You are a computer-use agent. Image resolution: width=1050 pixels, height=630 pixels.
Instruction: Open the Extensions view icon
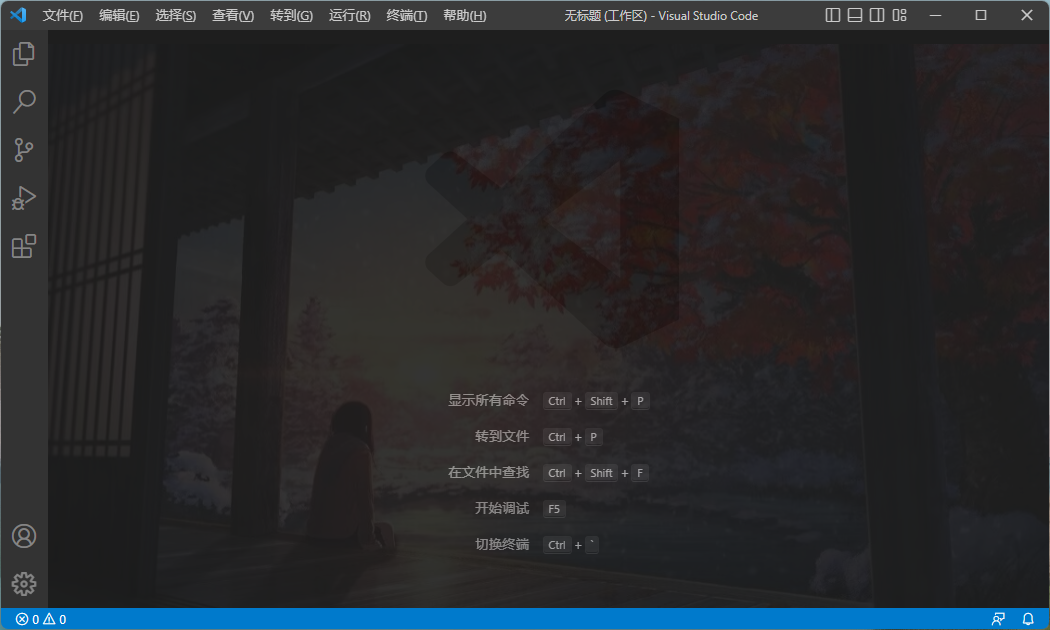(x=23, y=246)
